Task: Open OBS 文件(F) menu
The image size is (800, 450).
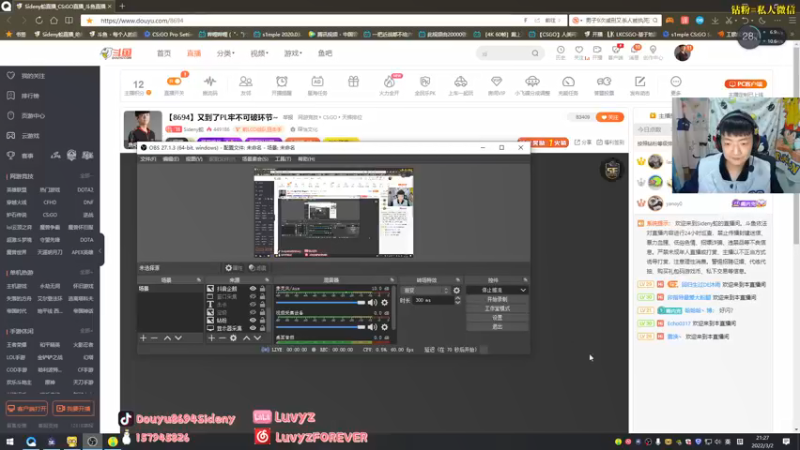Action: coord(148,159)
